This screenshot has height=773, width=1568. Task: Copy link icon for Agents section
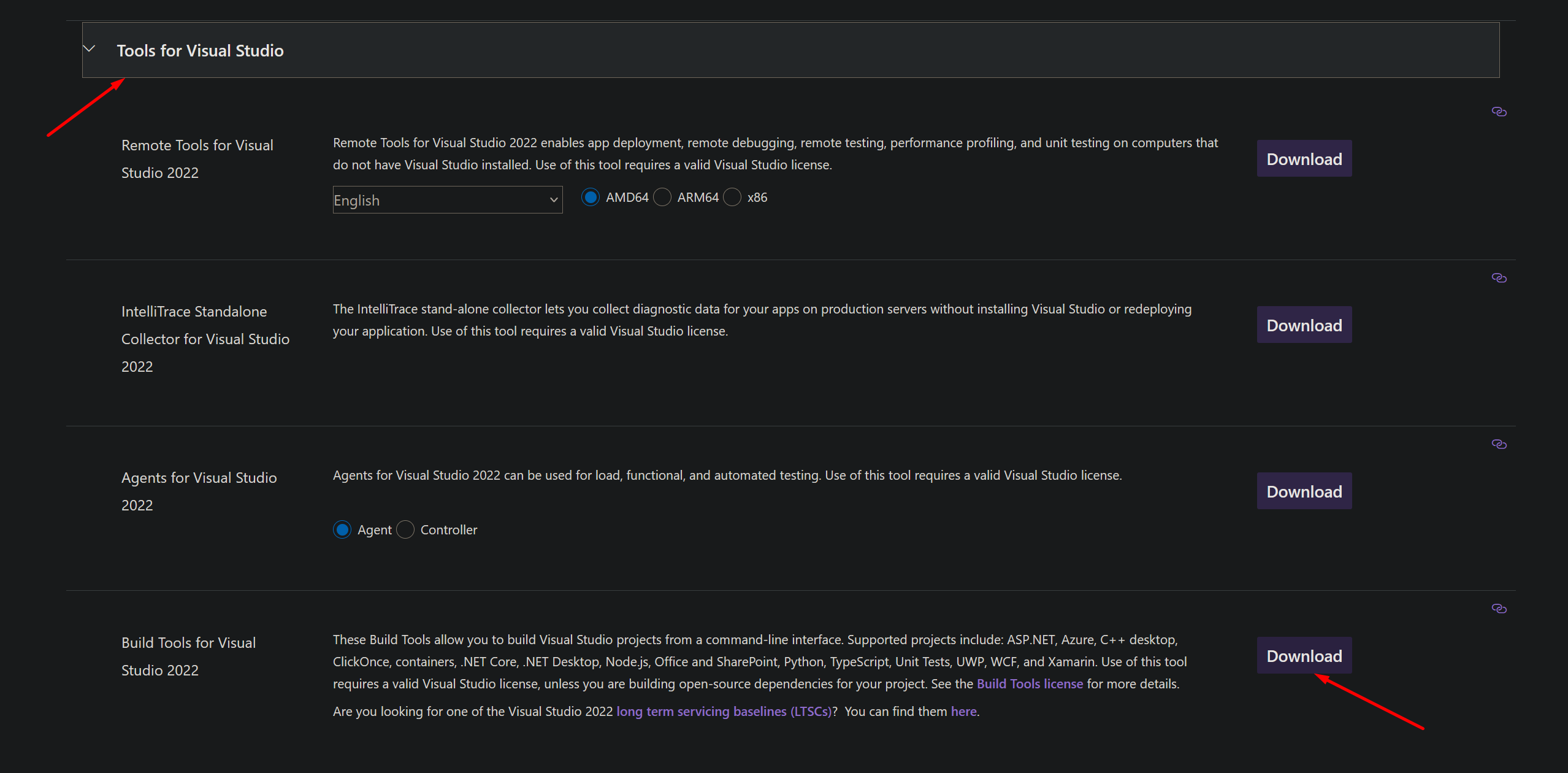point(1499,444)
